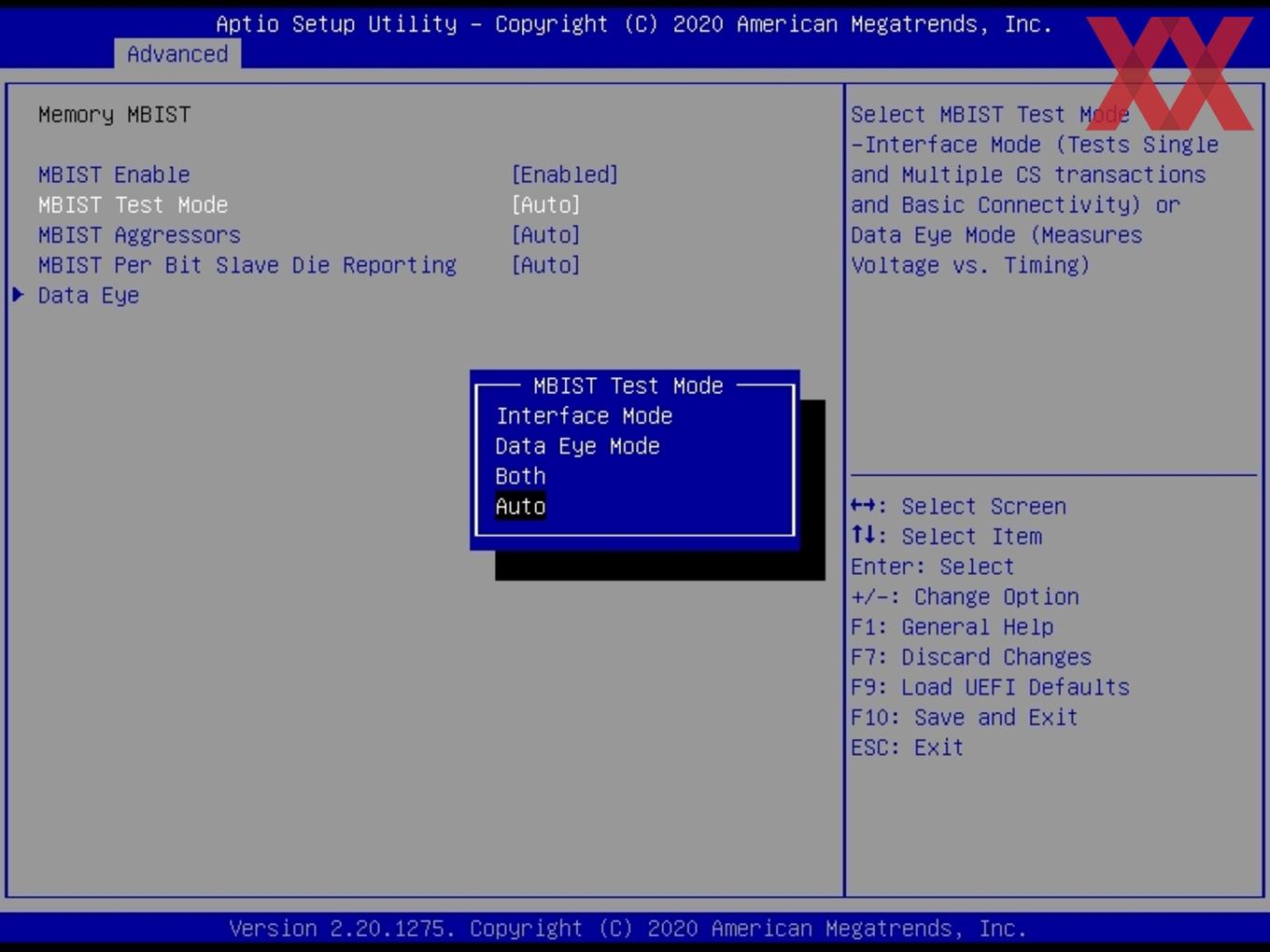
Task: Open the [Auto] value of MBIST Aggressors
Action: [545, 235]
